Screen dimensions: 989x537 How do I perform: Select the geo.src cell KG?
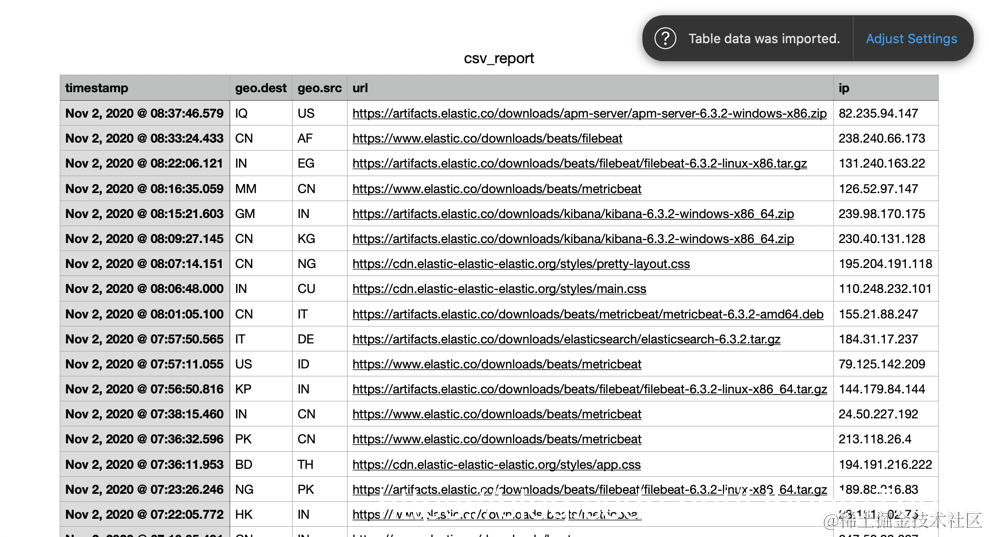pos(320,239)
